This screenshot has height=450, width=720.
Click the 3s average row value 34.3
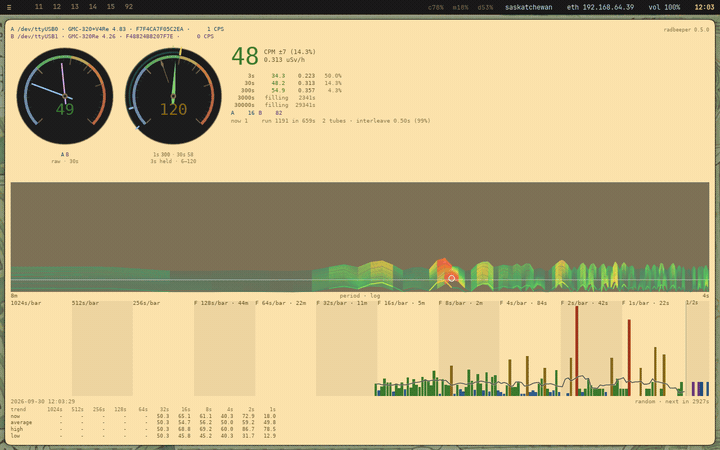point(278,76)
